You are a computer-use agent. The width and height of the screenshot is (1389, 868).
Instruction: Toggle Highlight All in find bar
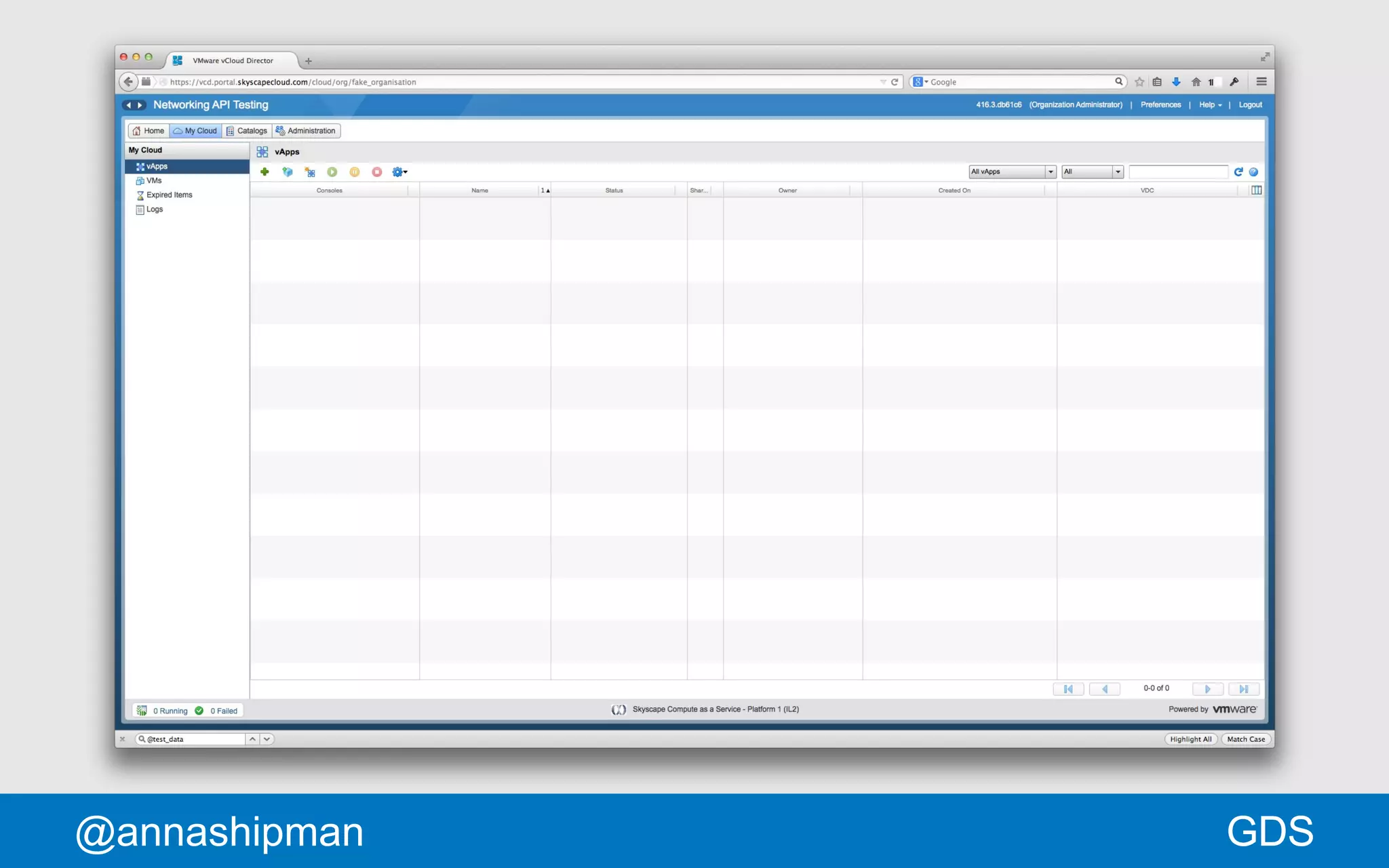(x=1190, y=739)
